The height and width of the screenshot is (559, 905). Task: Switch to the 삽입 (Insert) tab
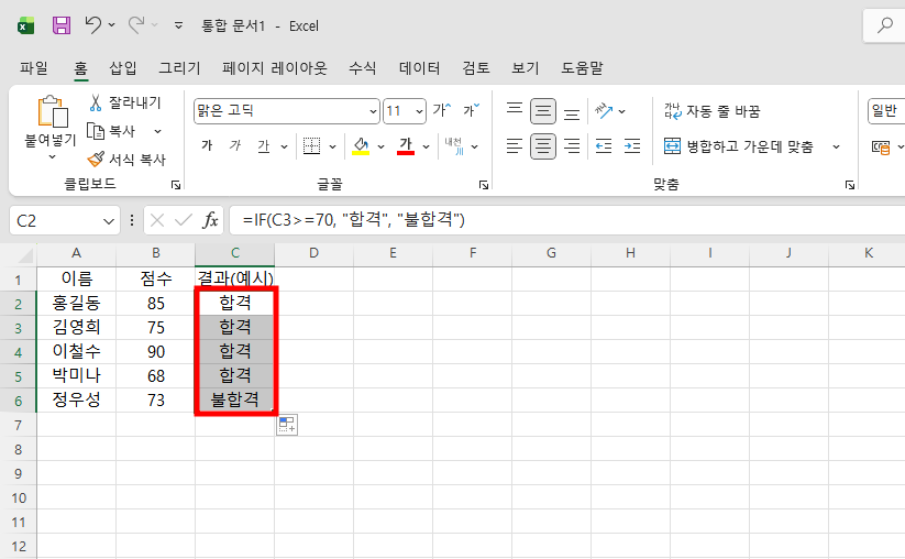pyautogui.click(x=123, y=68)
